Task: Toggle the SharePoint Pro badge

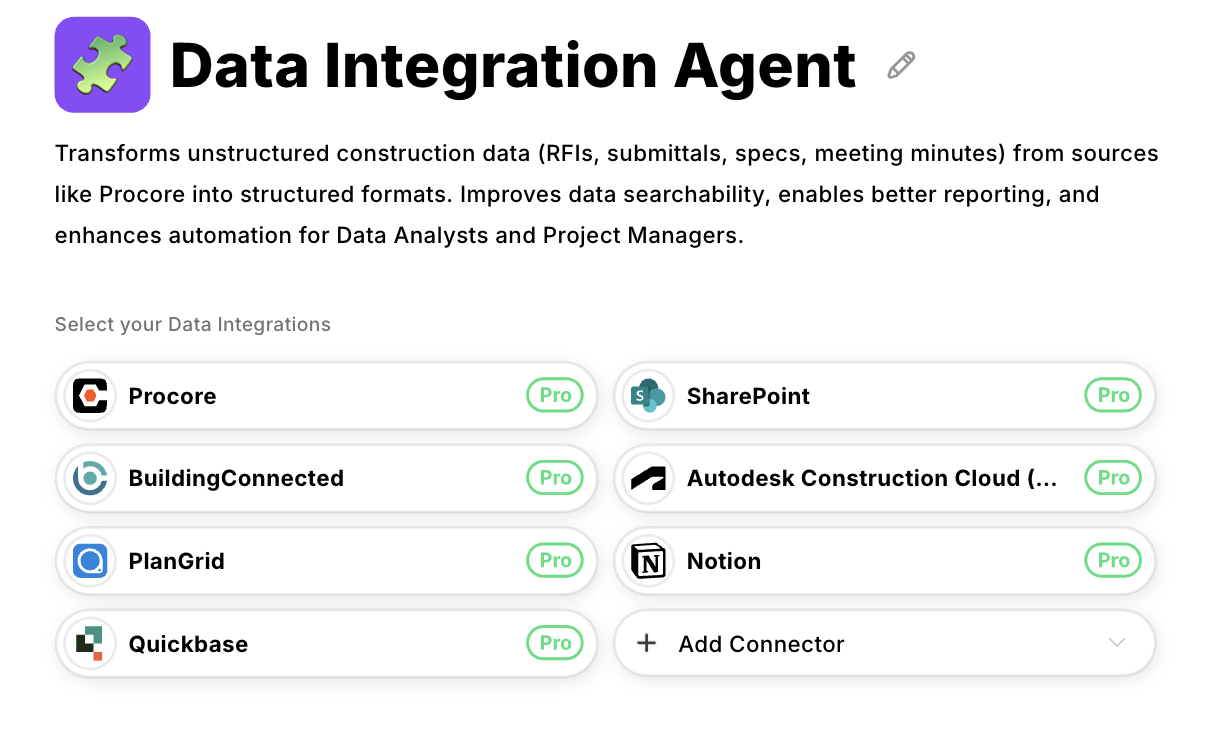Action: tap(1113, 396)
